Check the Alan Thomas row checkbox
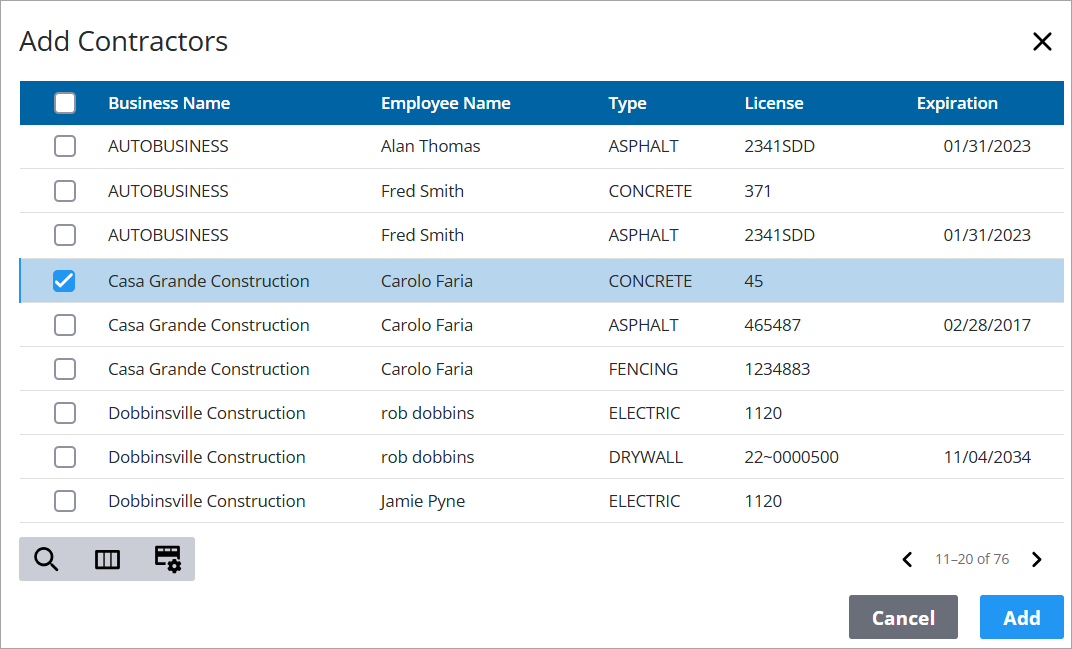This screenshot has height=649, width=1072. [x=65, y=147]
